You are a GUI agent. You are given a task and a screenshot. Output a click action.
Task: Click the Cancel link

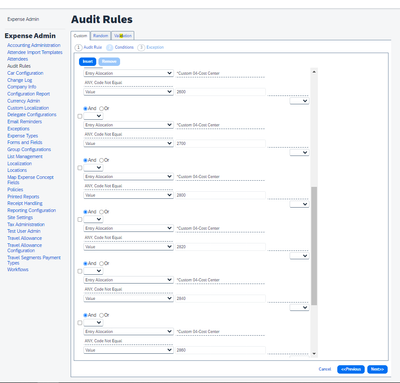coord(325,369)
